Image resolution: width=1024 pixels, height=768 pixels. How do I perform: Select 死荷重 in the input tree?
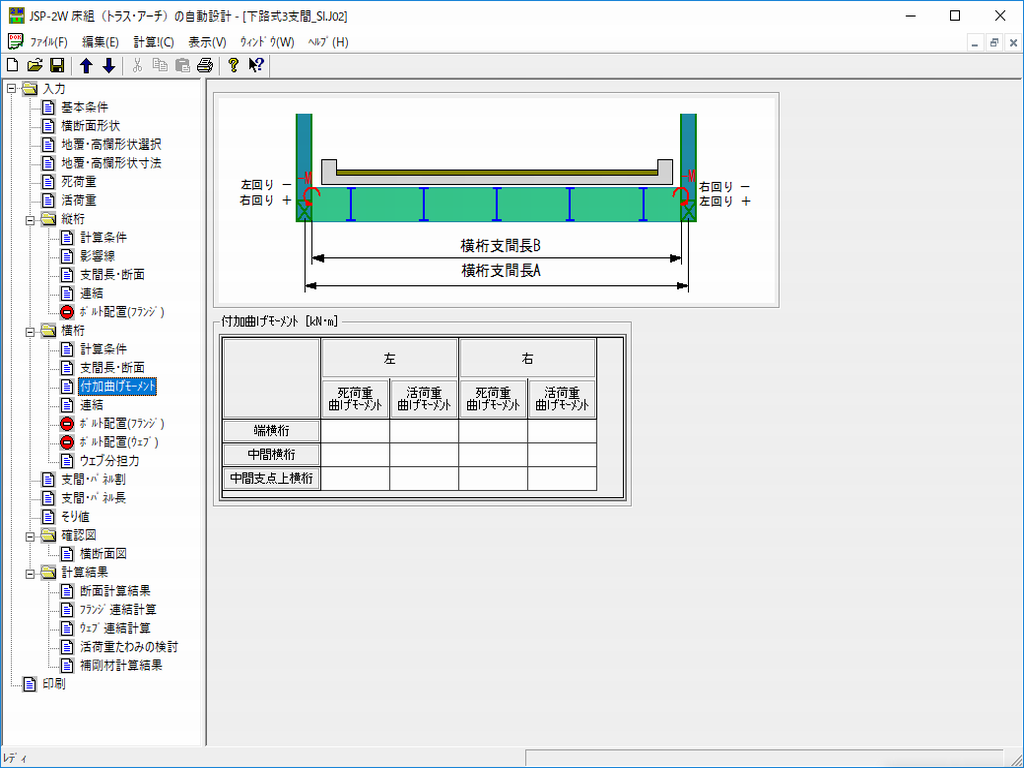pos(78,182)
